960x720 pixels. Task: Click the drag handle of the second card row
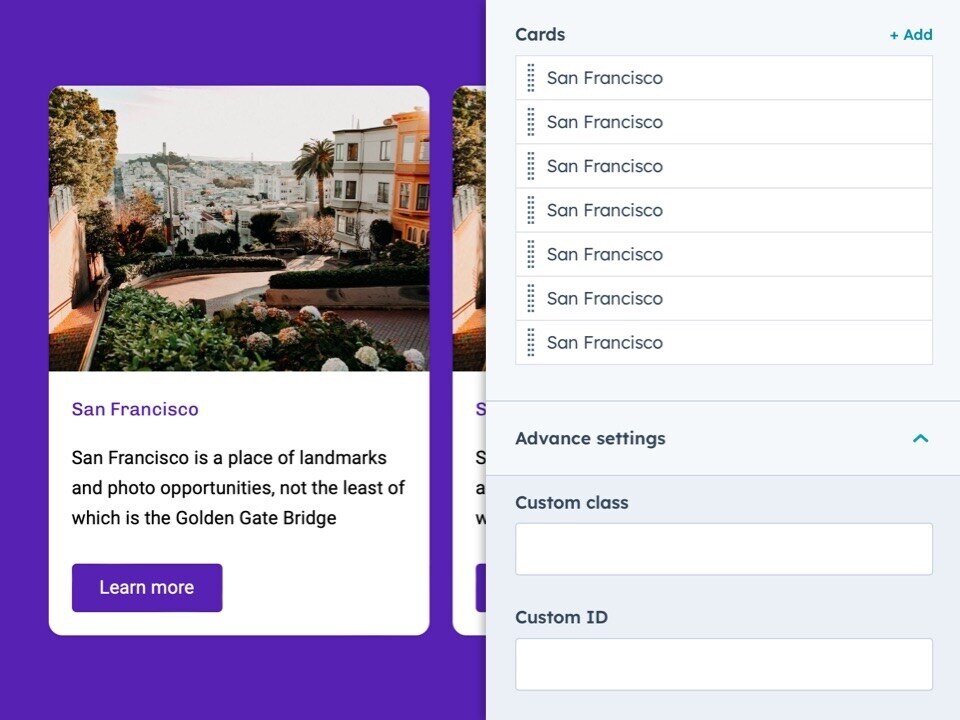tap(531, 122)
